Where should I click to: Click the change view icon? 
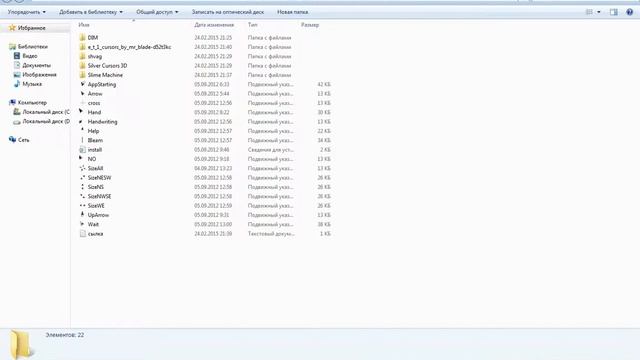click(x=589, y=12)
